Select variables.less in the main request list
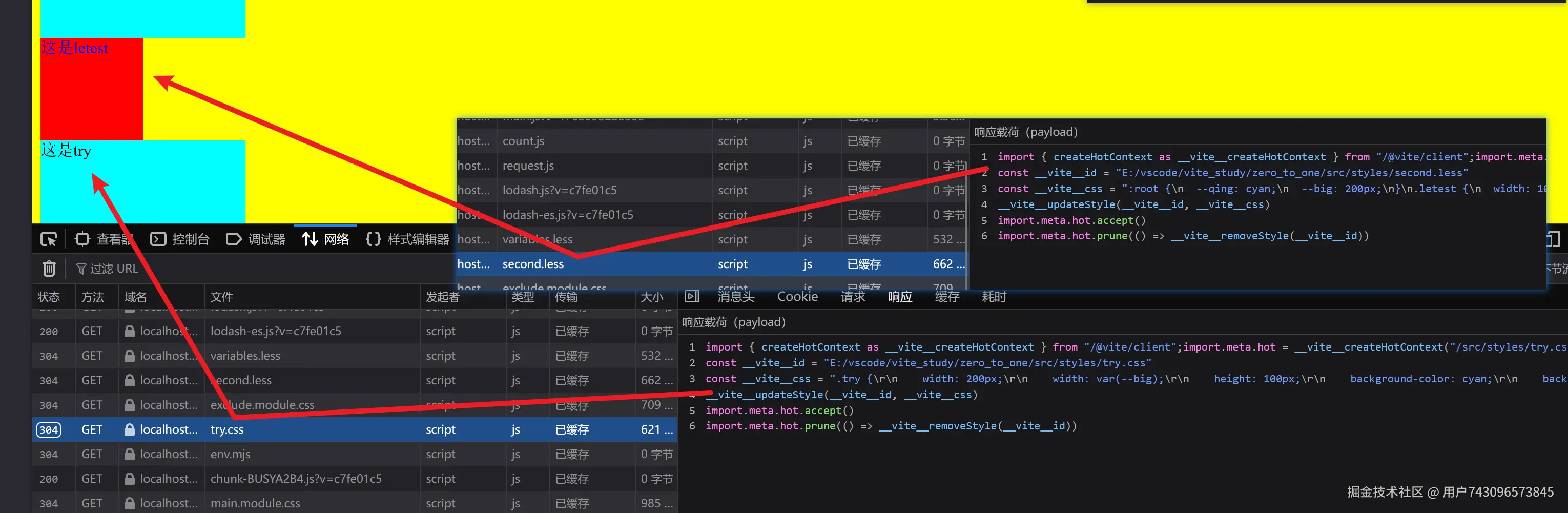The height and width of the screenshot is (513, 1568). tap(245, 356)
